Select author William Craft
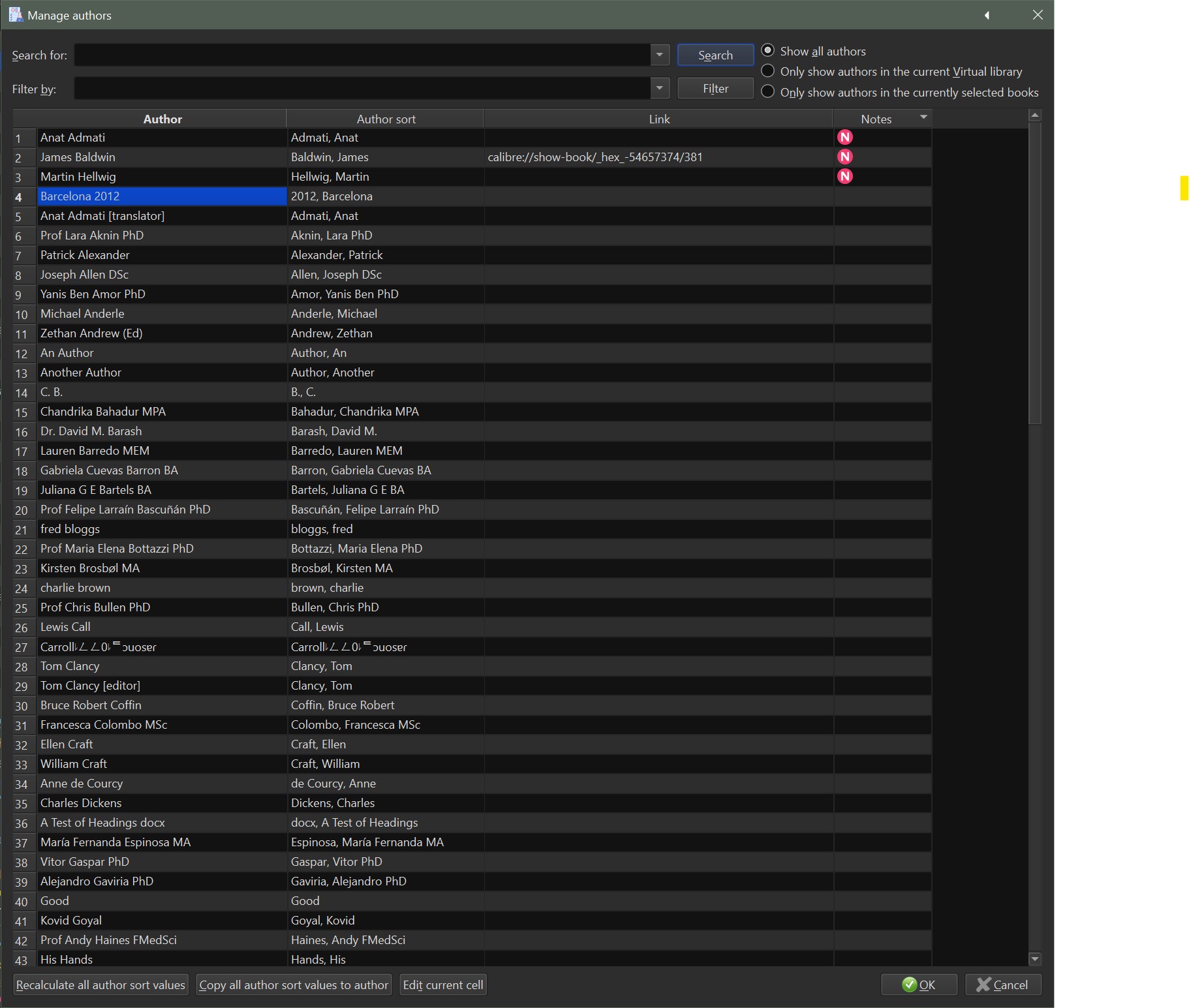 162,763
